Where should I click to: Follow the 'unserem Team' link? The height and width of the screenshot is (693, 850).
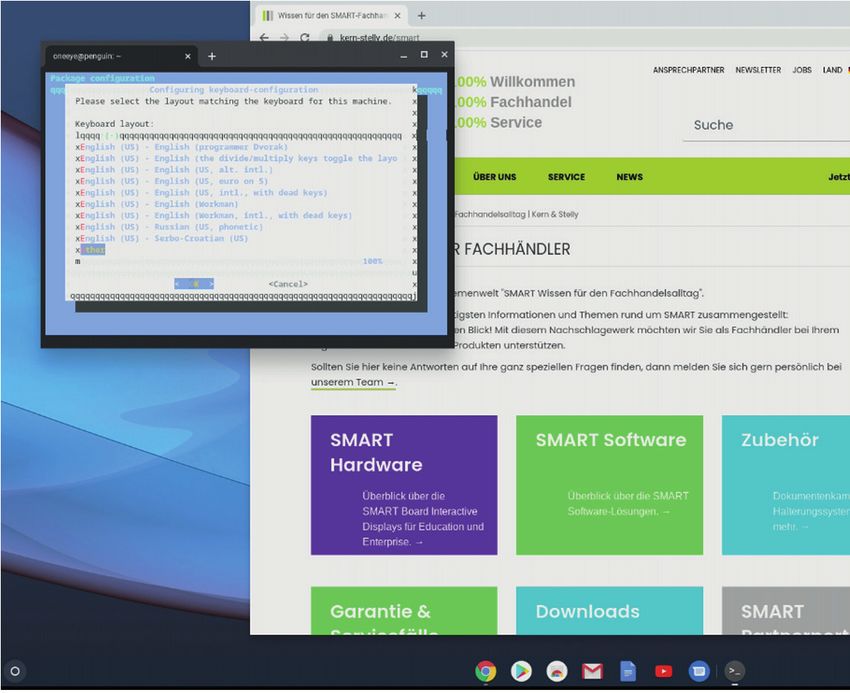point(351,382)
